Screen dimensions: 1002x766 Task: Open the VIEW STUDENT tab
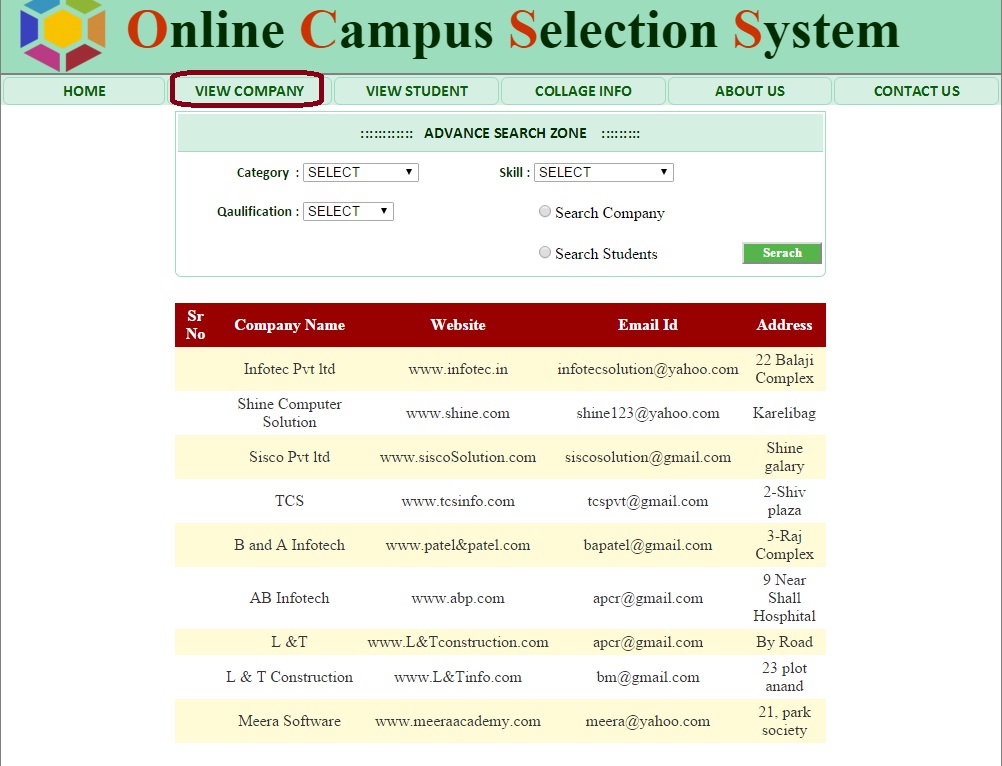[416, 91]
